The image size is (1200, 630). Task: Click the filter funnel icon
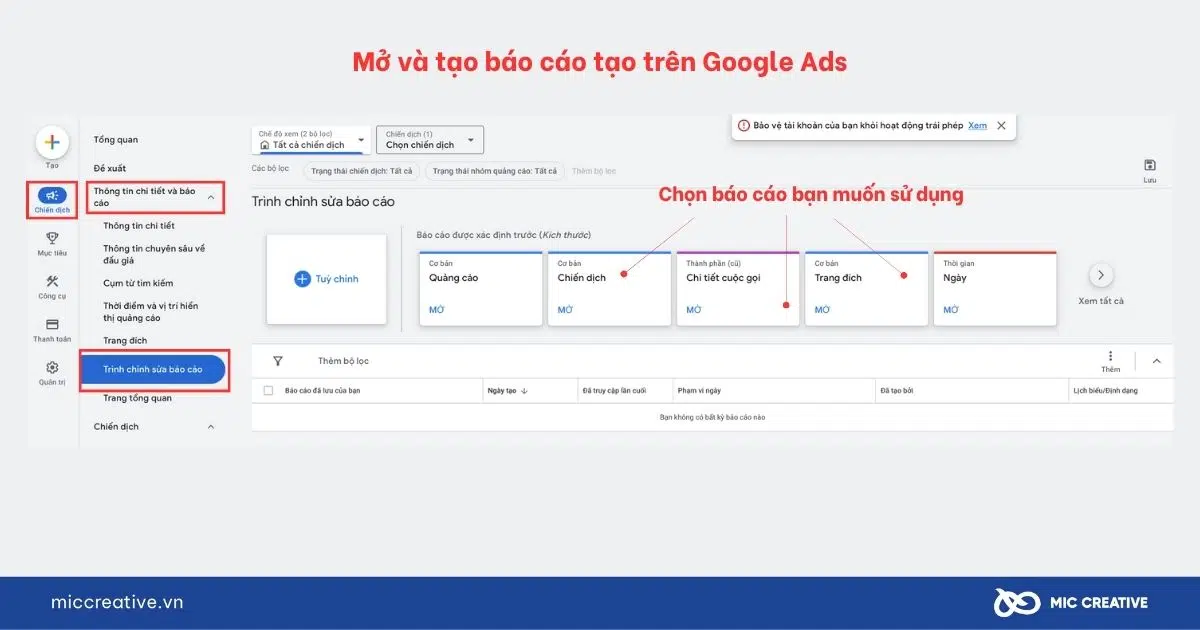pyautogui.click(x=278, y=361)
